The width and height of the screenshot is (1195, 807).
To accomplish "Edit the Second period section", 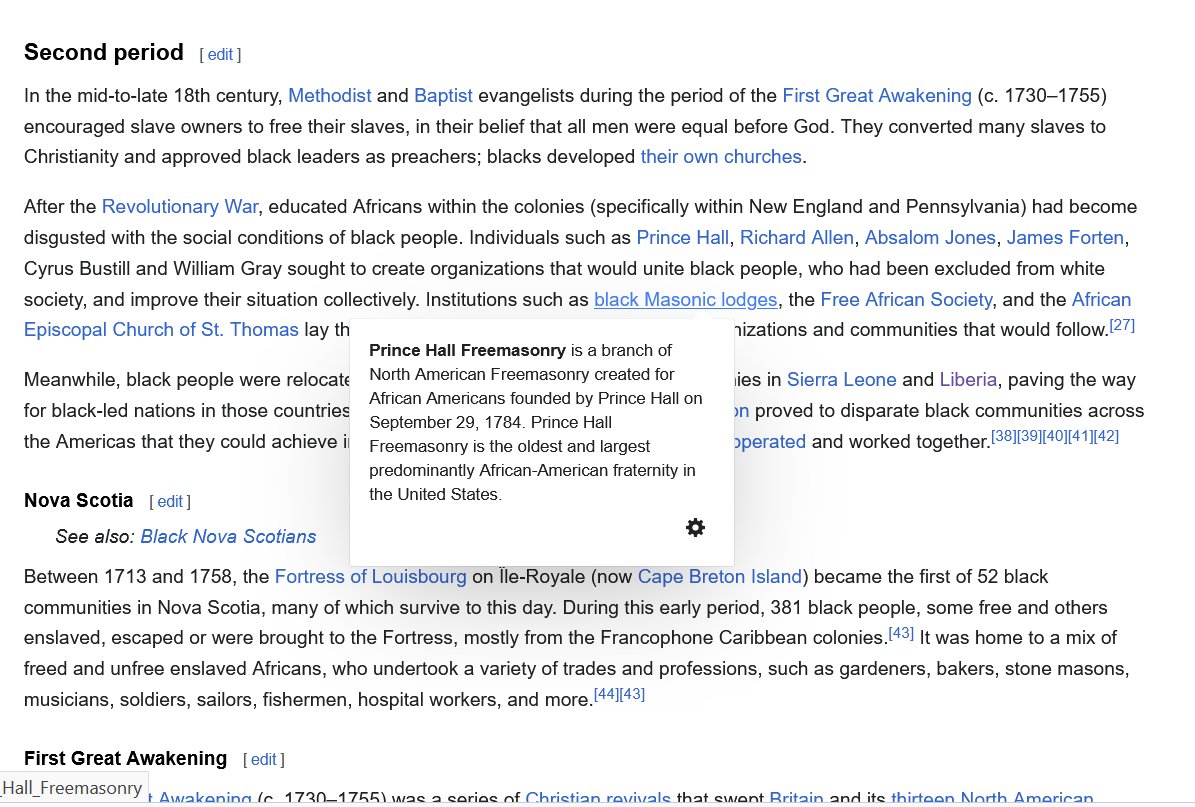I will [x=220, y=55].
